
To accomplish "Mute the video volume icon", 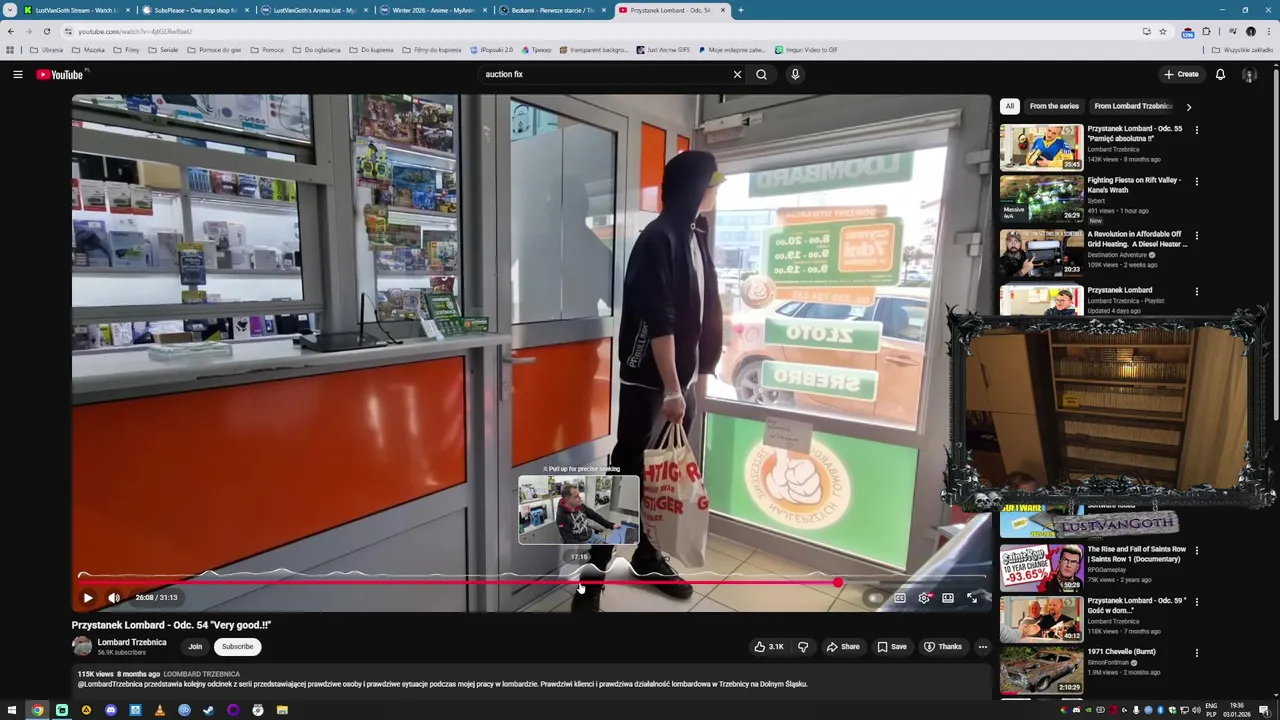I will pos(114,598).
